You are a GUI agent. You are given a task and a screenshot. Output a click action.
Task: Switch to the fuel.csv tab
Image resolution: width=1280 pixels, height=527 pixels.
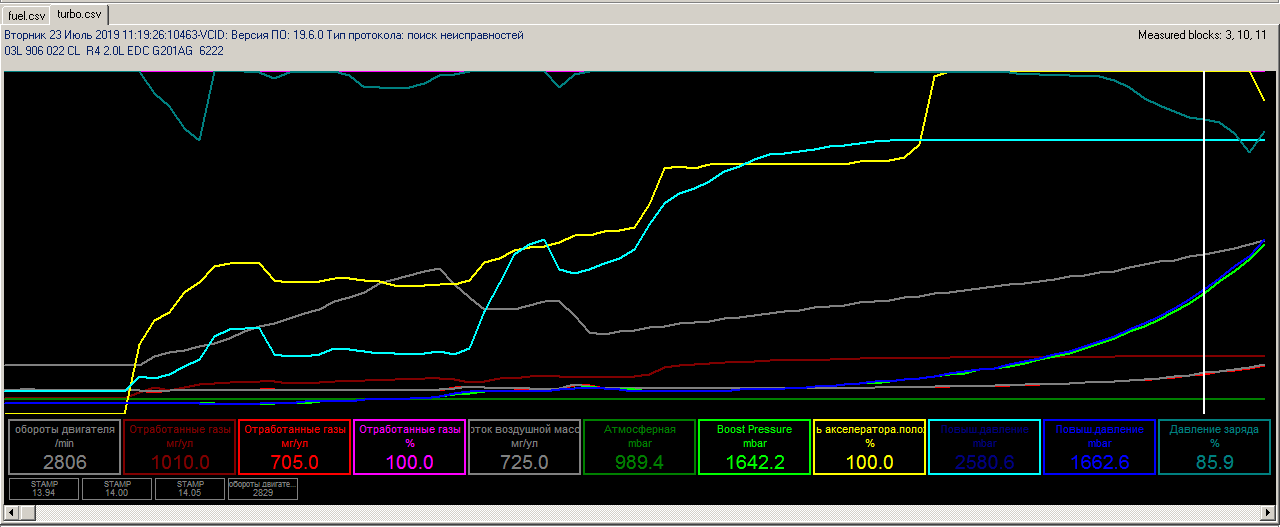click(x=27, y=16)
